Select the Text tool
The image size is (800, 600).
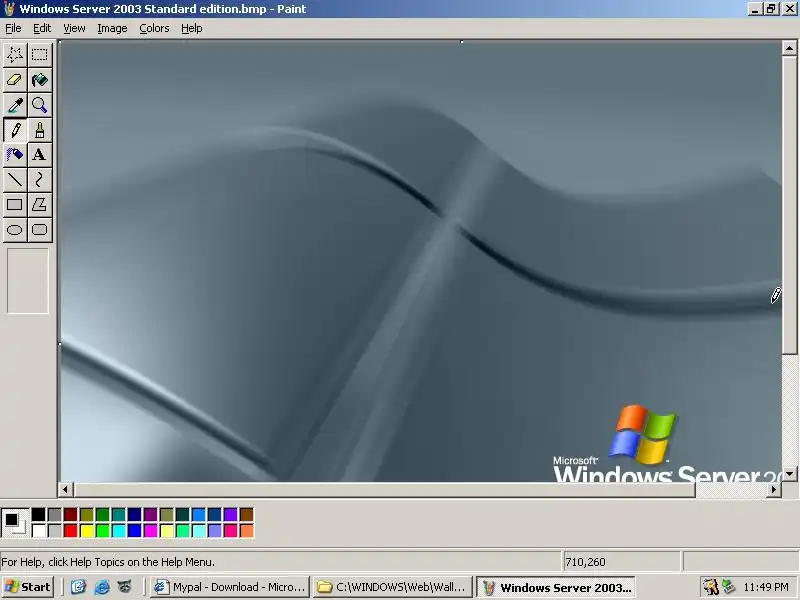[x=40, y=155]
